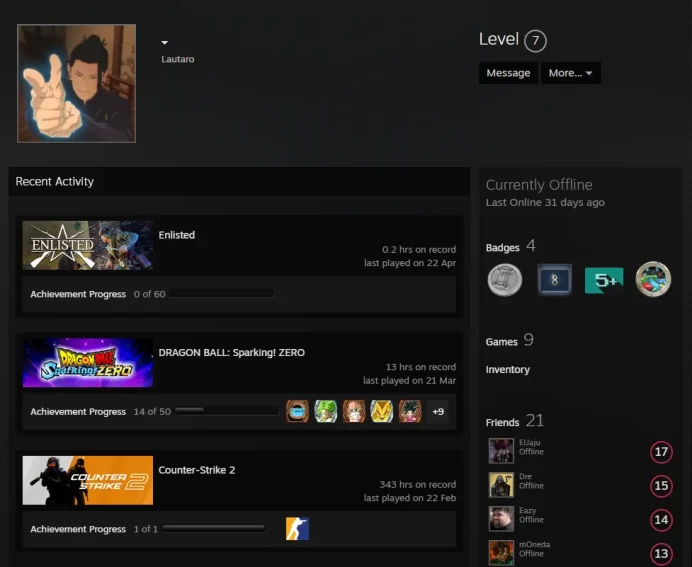The height and width of the screenshot is (567, 692).
Task: Open the Inventory link
Action: coord(508,370)
